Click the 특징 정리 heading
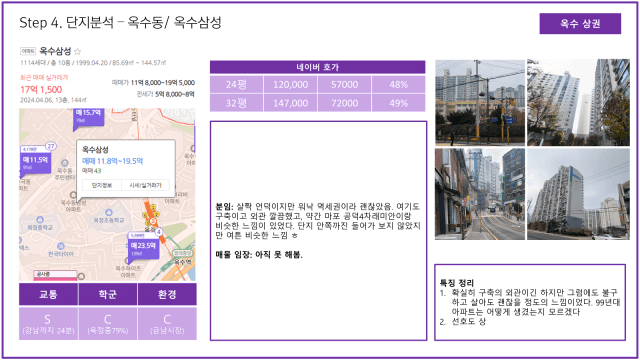Image resolution: width=640 pixels, height=360 pixels. pos(457,283)
